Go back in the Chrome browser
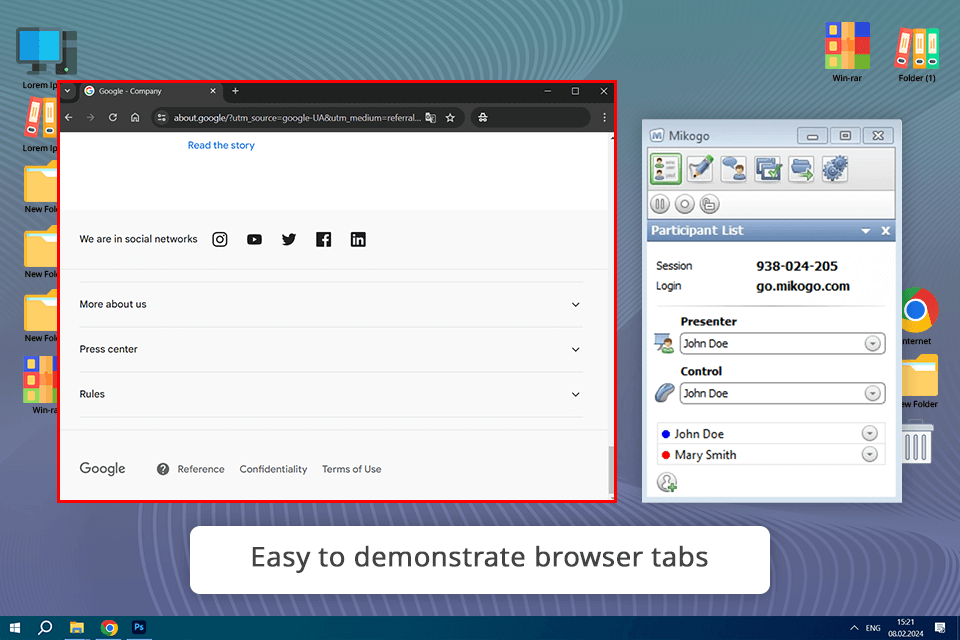Image resolution: width=960 pixels, height=640 pixels. [x=69, y=118]
